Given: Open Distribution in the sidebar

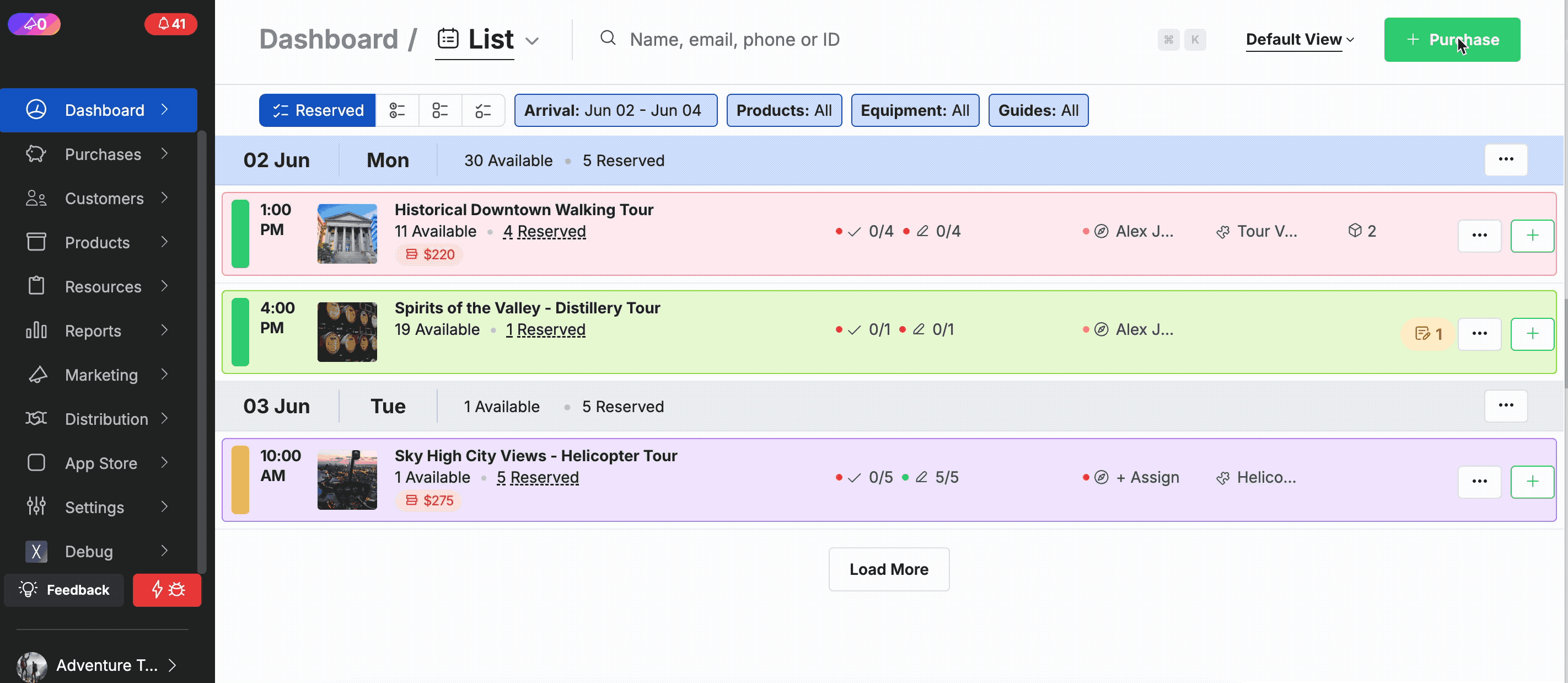Looking at the screenshot, I should (99, 419).
